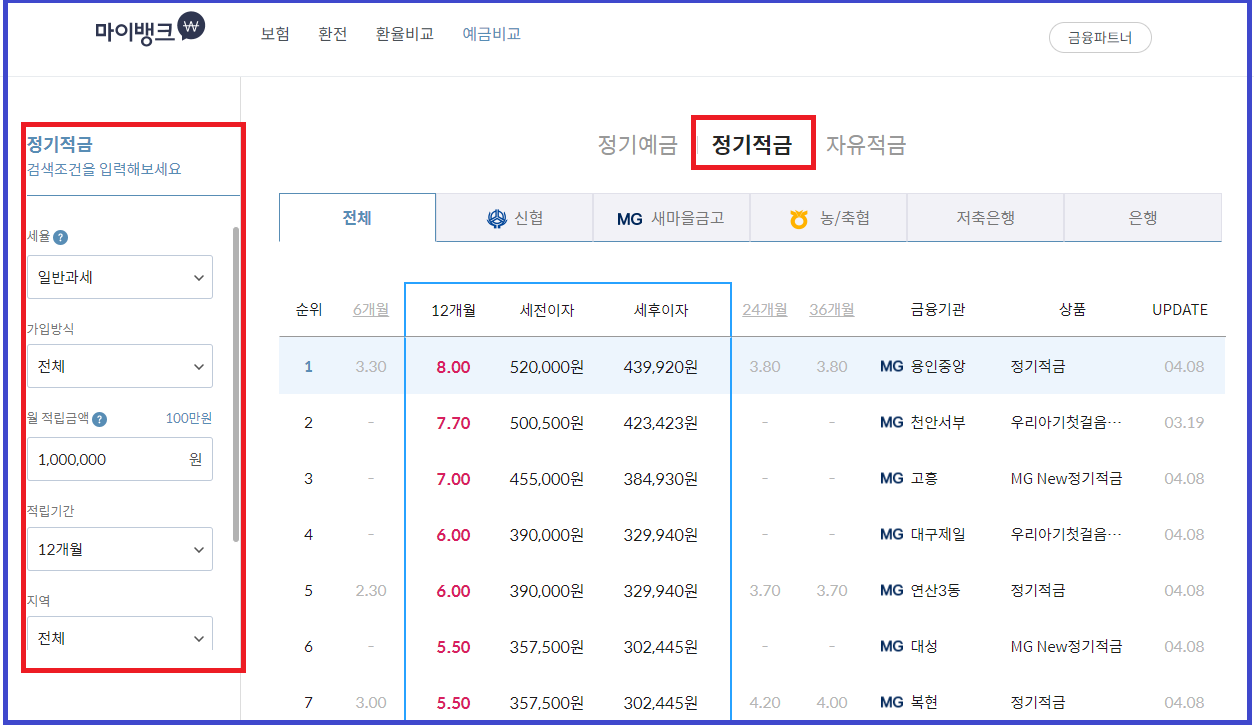Image resolution: width=1254 pixels, height=725 pixels.
Task: Switch to the 자유적금 tab
Action: pyautogui.click(x=866, y=145)
